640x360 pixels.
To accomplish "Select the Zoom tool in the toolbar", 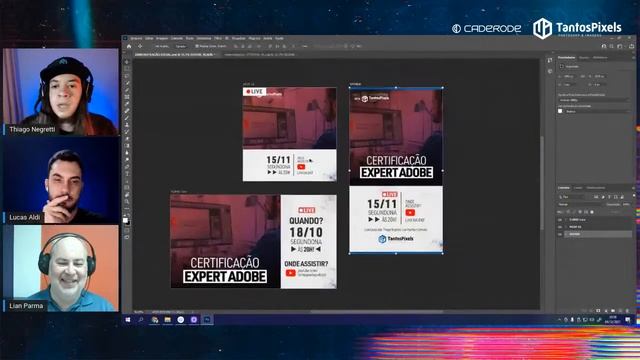I will pos(127,201).
